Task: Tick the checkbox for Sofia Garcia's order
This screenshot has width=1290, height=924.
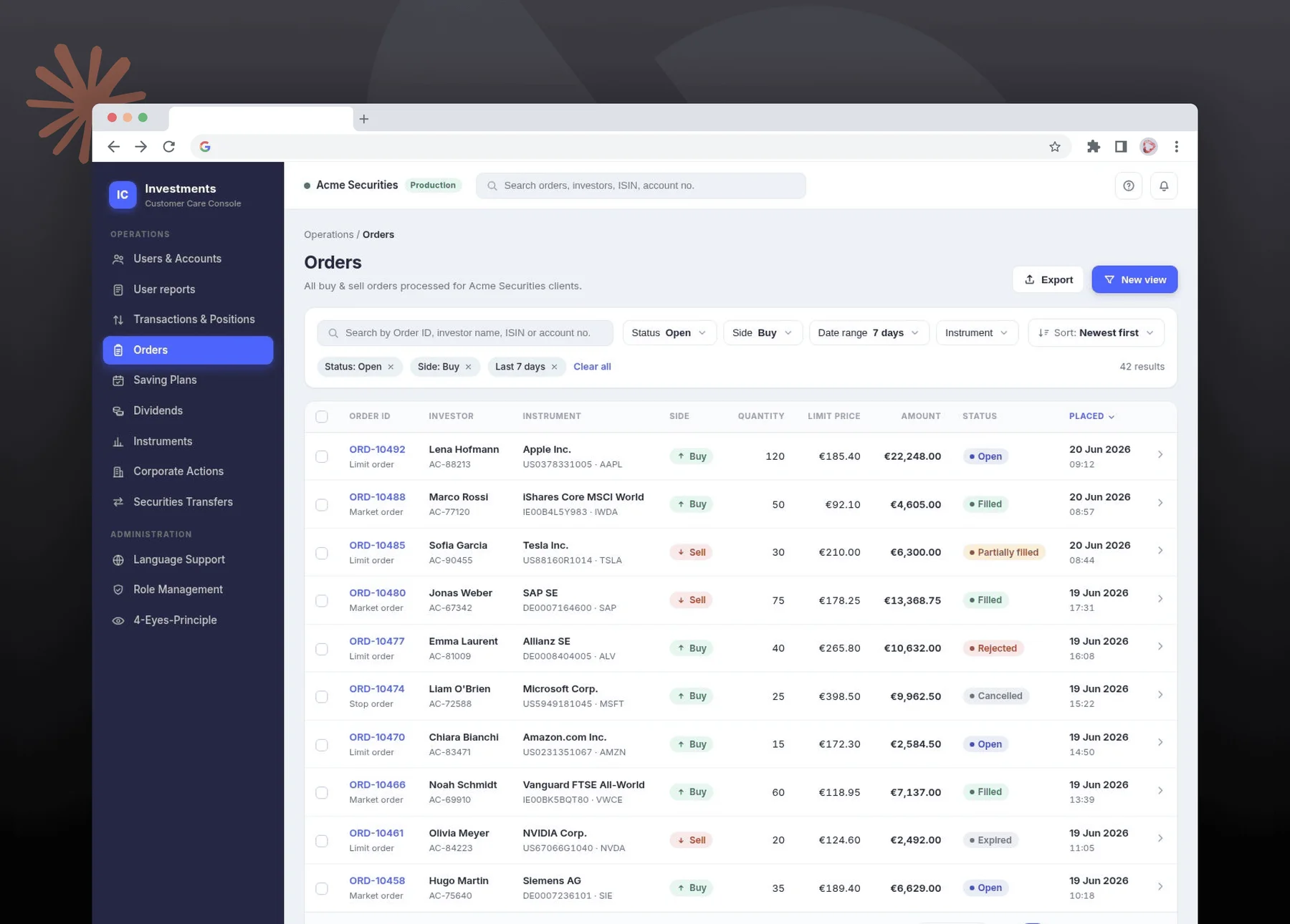Action: (x=322, y=553)
